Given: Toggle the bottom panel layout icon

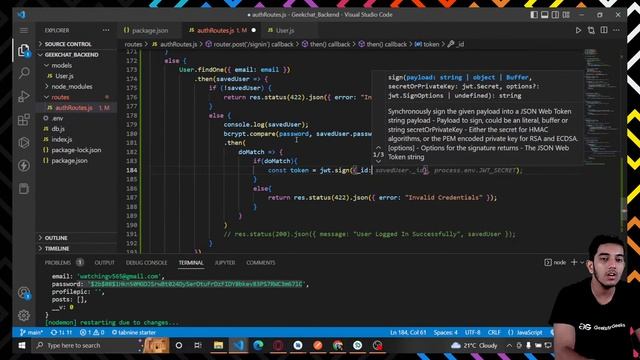Looking at the screenshot, I should click(x=544, y=15).
